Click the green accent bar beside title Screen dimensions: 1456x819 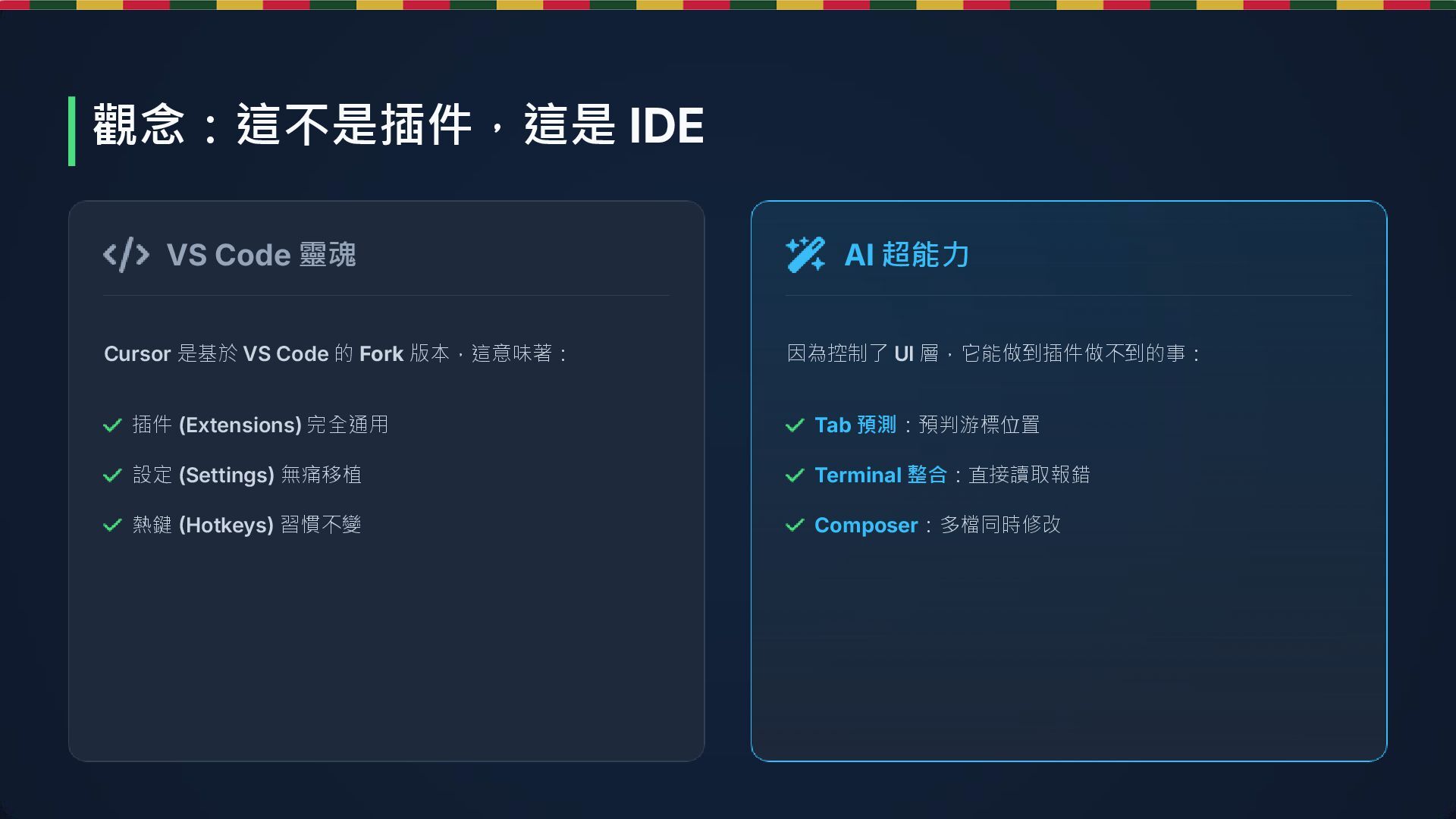pyautogui.click(x=72, y=130)
